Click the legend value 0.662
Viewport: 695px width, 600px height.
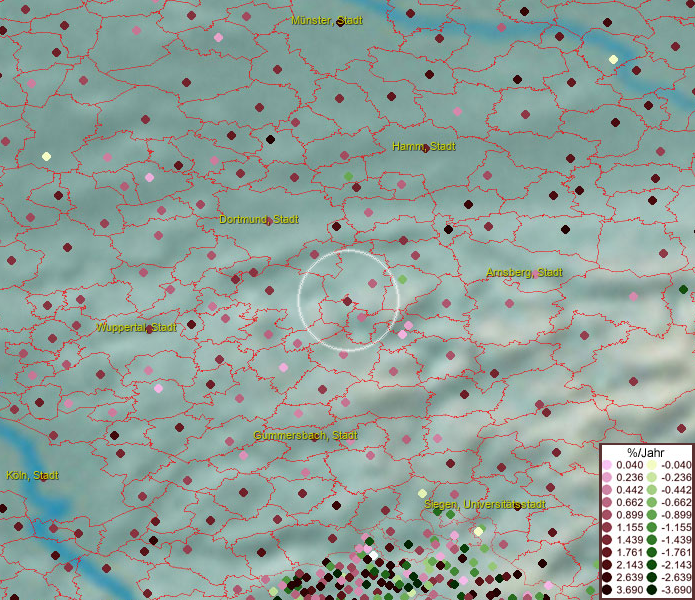(629, 503)
